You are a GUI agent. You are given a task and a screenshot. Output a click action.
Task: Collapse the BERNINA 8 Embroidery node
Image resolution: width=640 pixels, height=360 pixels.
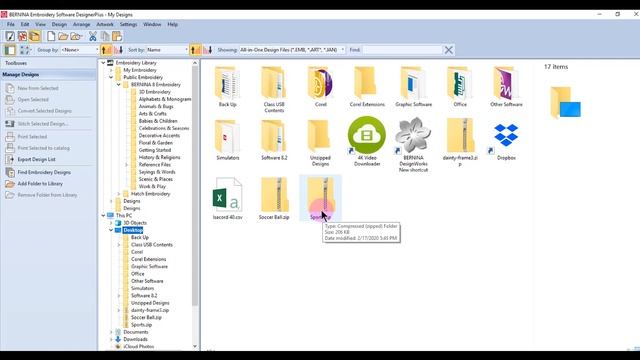119,85
